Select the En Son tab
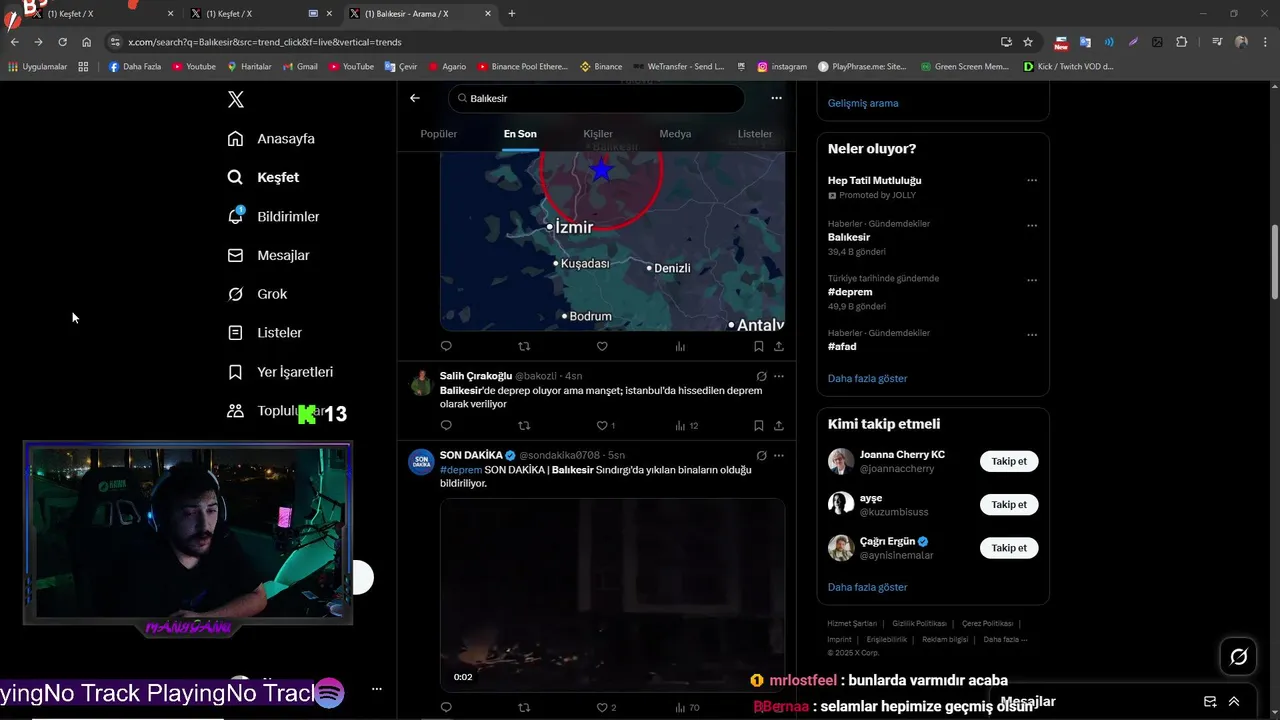The width and height of the screenshot is (1280, 720). click(520, 134)
